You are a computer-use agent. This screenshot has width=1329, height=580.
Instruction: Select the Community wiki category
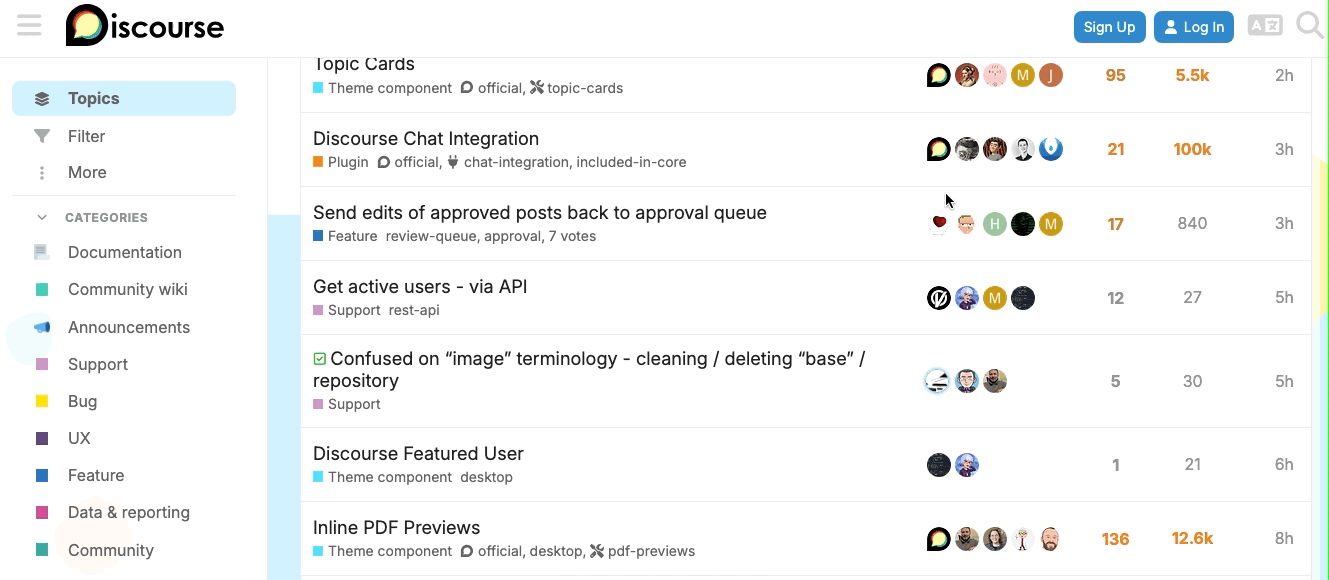[127, 290]
